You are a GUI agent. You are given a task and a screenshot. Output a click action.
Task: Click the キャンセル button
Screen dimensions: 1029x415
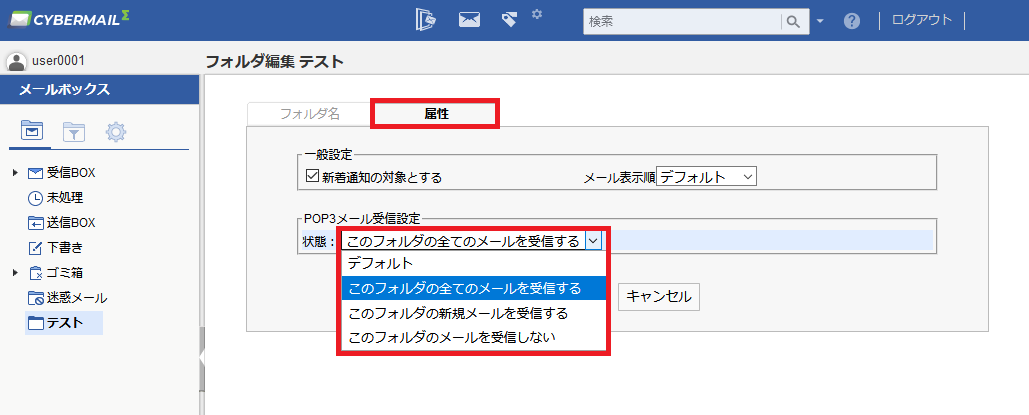coord(659,297)
